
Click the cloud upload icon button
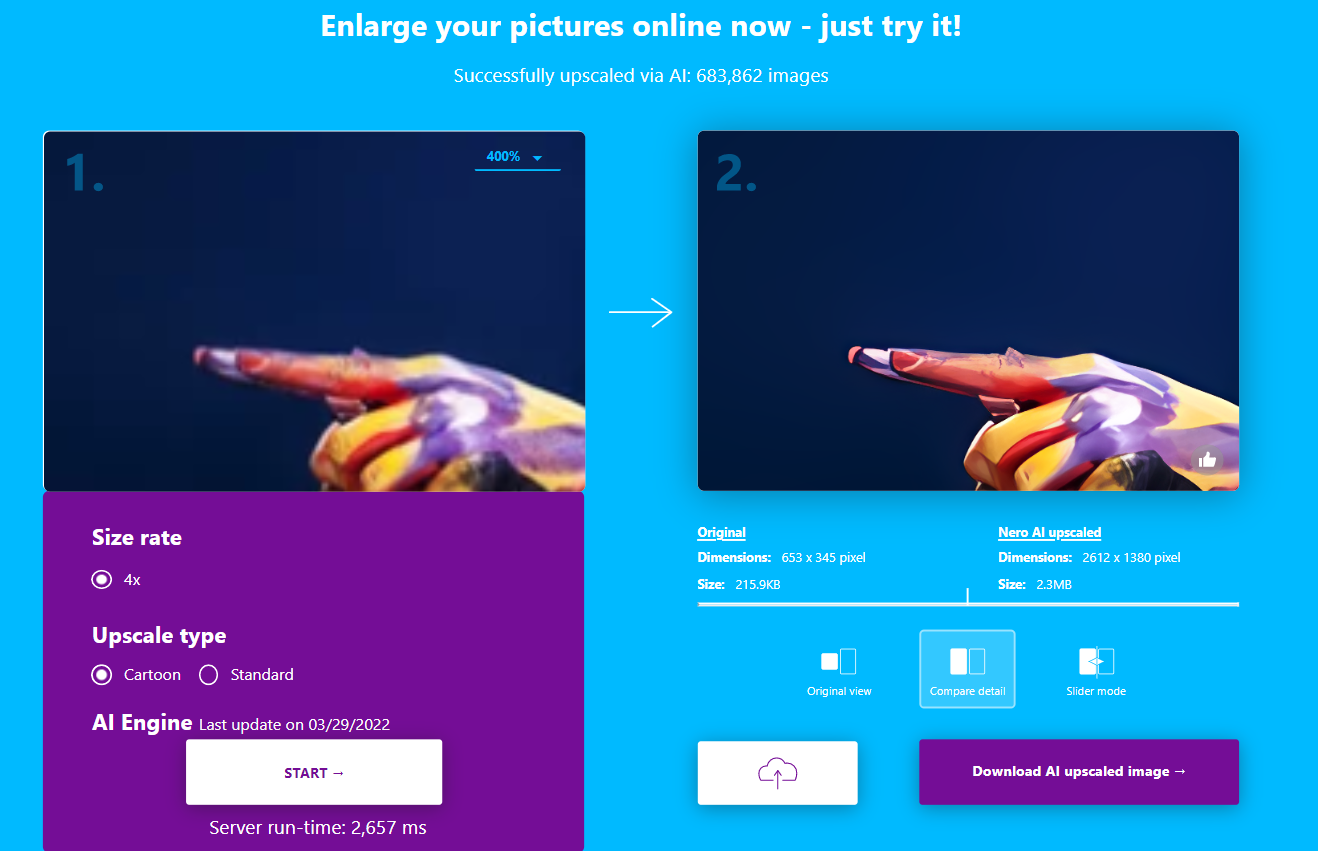click(777, 772)
